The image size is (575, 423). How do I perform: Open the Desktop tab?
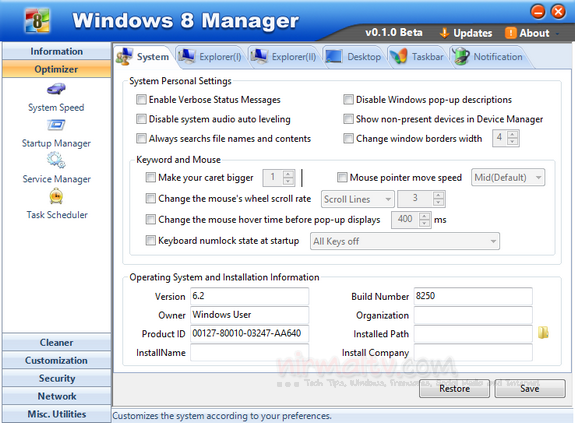point(354,57)
